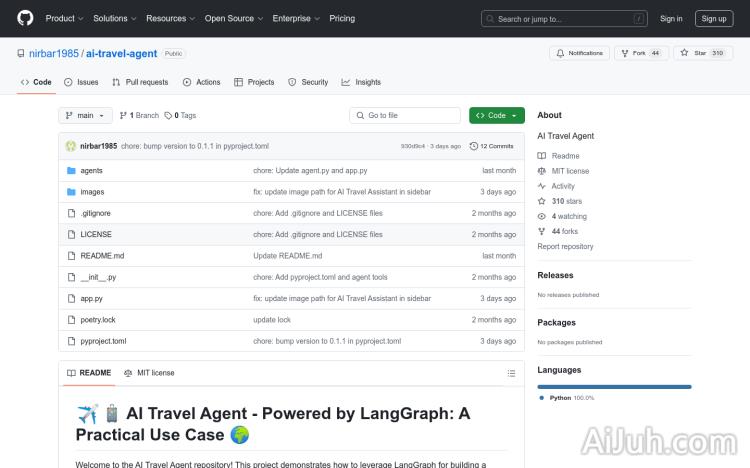750x468 pixels.
Task: Switch to the MIT license tab
Action: coord(149,373)
